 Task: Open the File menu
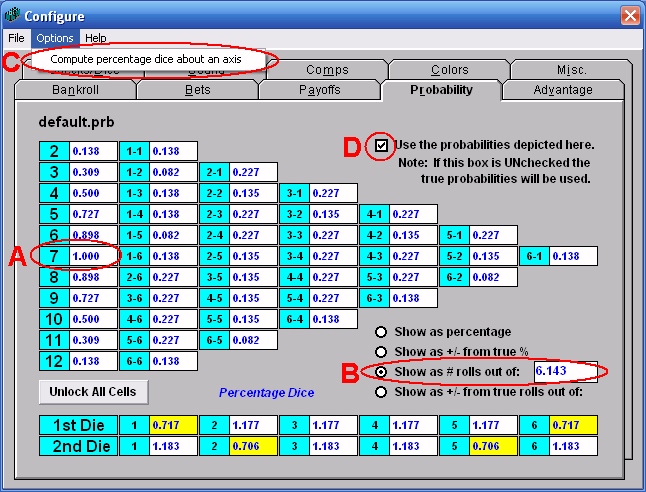pos(16,38)
